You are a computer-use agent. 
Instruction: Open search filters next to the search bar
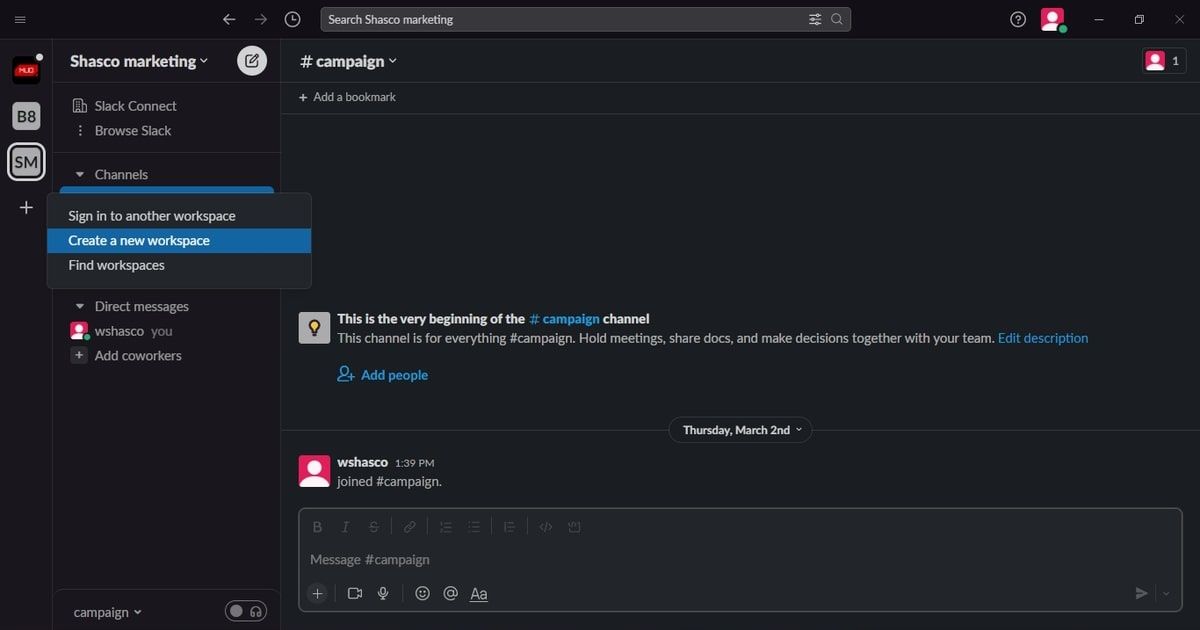coord(816,19)
